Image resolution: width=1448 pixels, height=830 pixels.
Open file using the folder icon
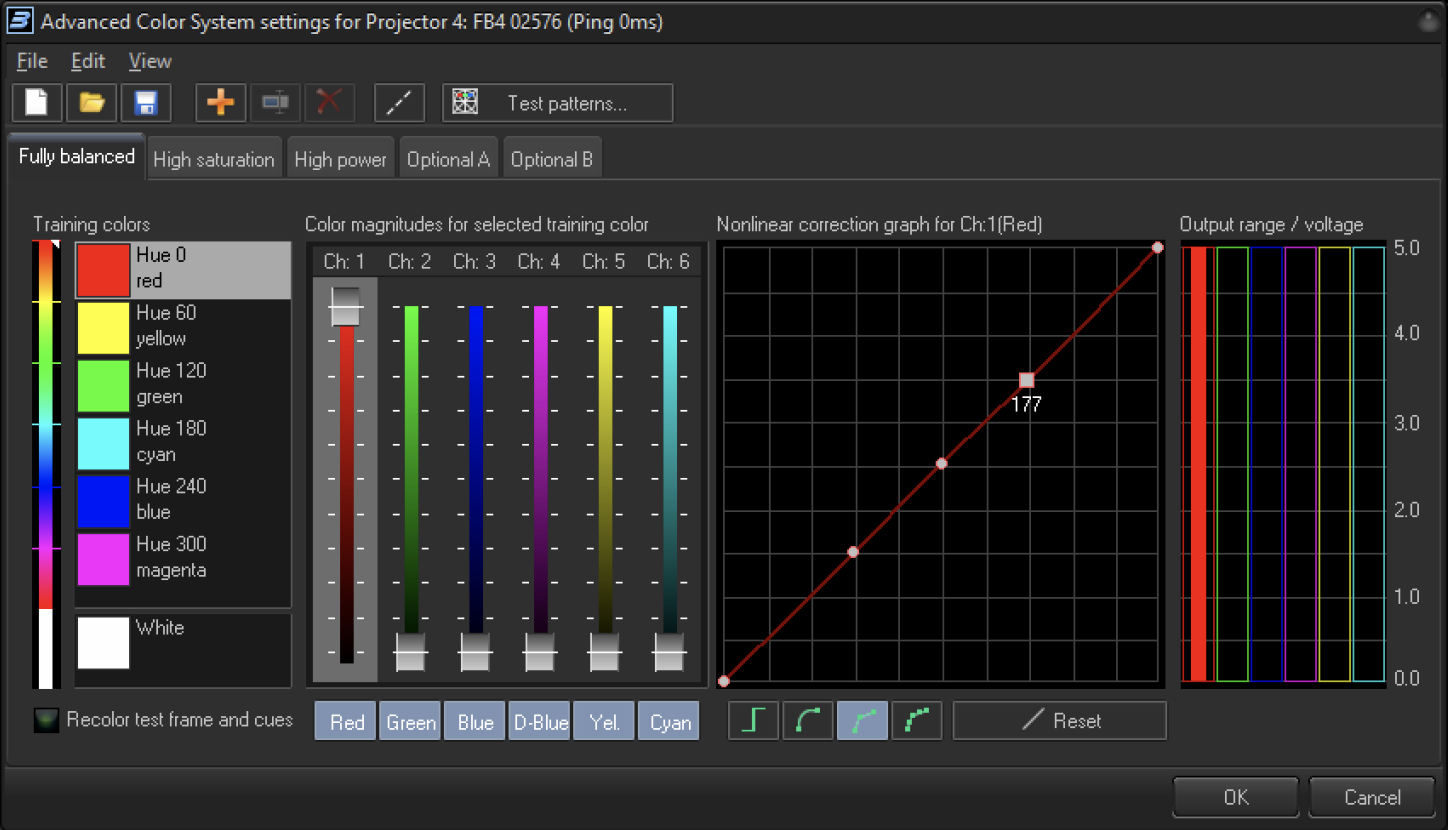(x=91, y=103)
